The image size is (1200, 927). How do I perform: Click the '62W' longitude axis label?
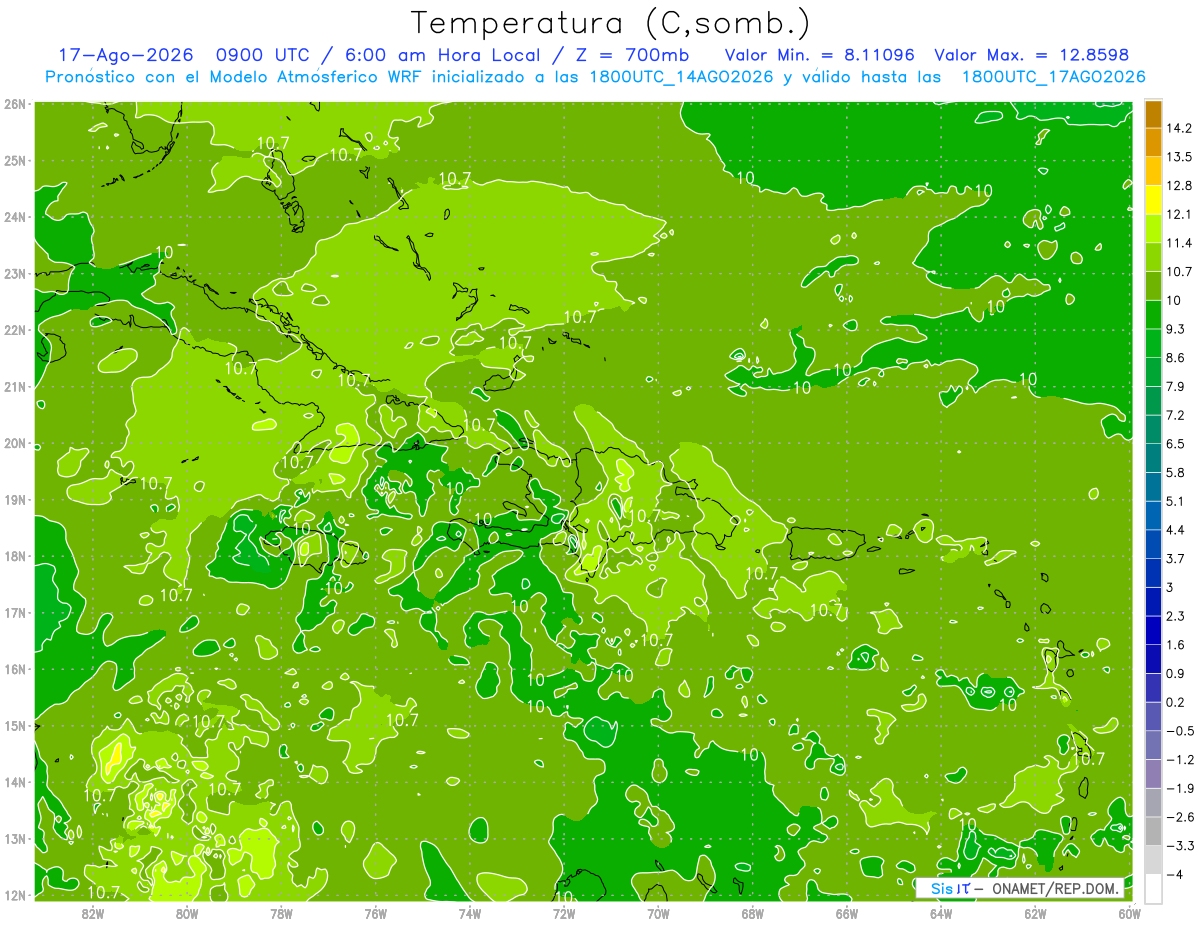pyautogui.click(x=1035, y=913)
